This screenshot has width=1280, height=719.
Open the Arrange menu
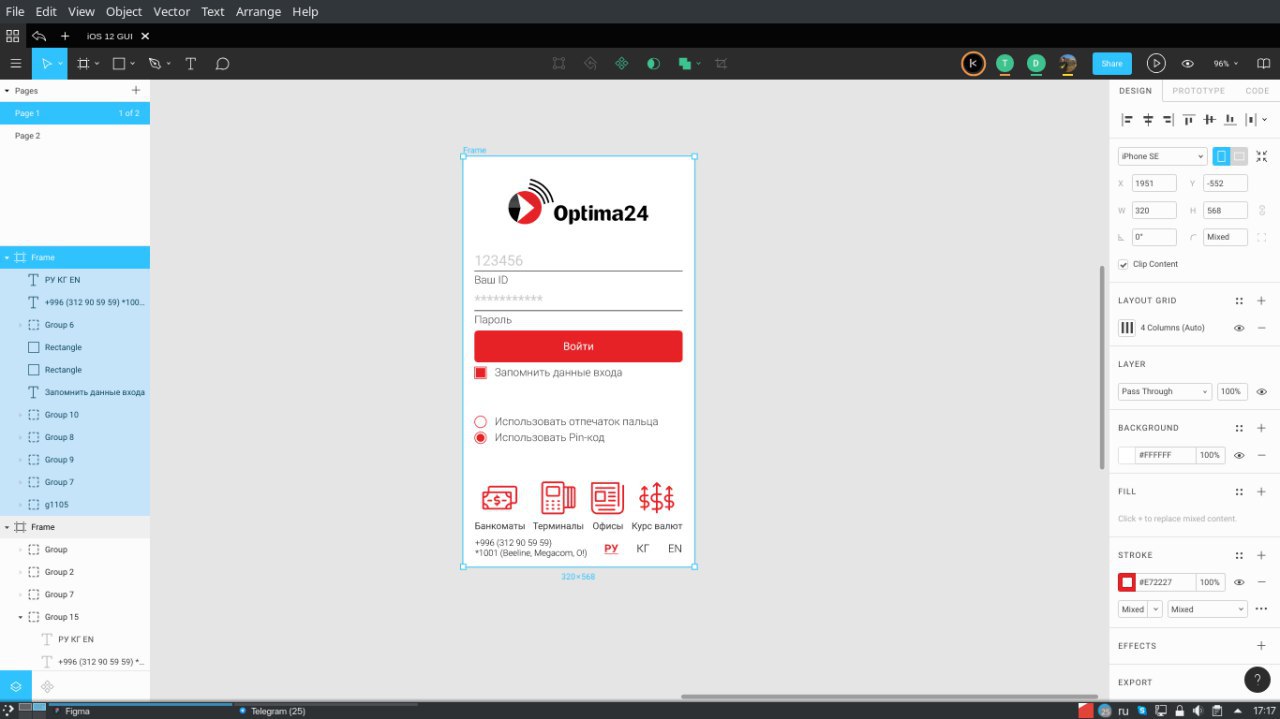(259, 11)
